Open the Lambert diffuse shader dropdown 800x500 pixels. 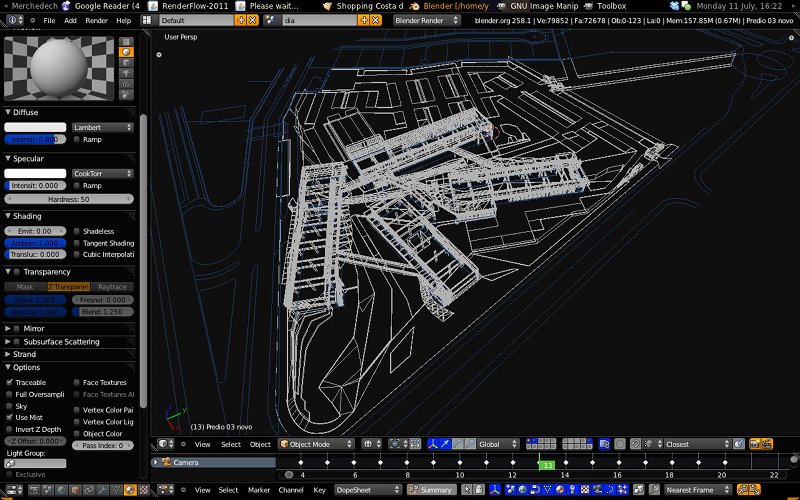click(x=103, y=128)
